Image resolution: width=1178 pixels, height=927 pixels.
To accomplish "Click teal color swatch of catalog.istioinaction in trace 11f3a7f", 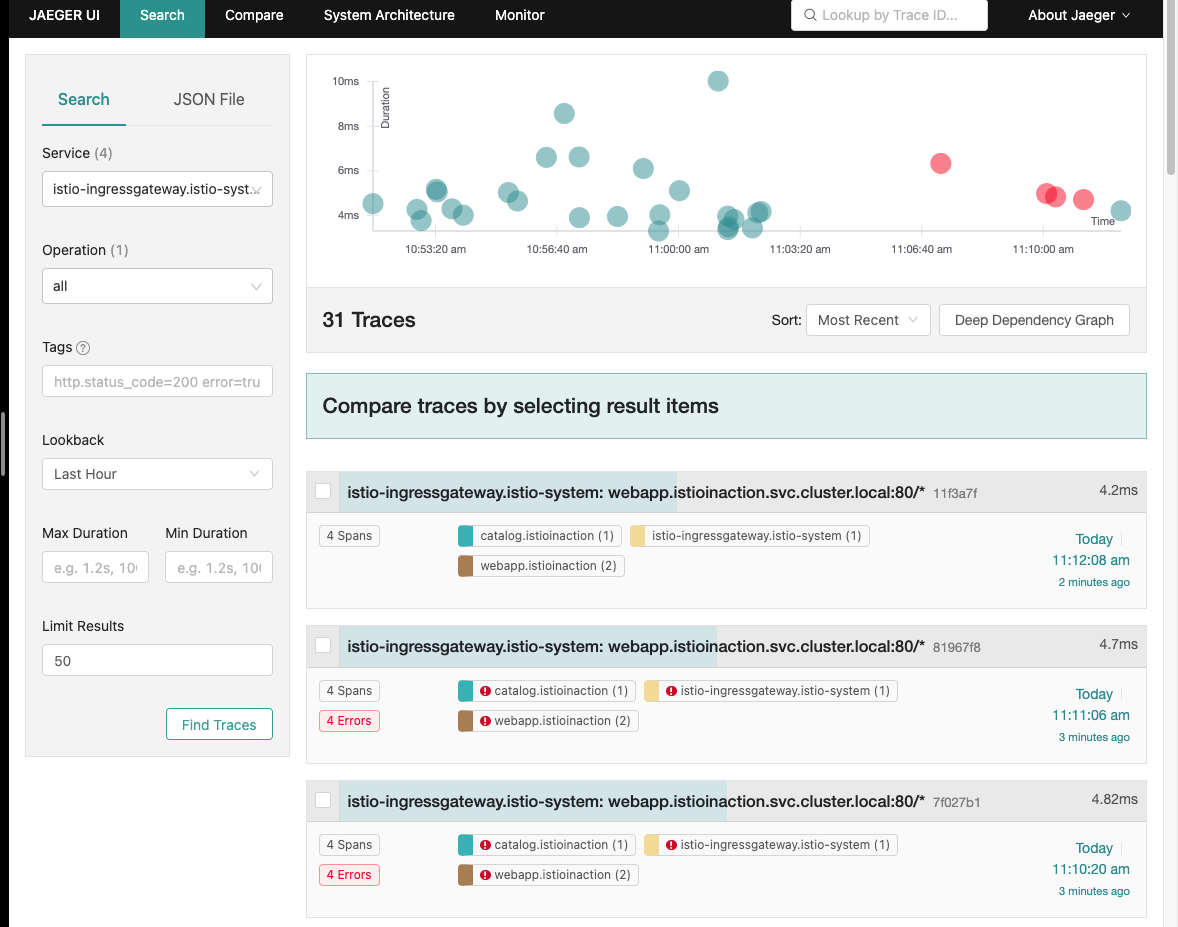I will coord(466,536).
